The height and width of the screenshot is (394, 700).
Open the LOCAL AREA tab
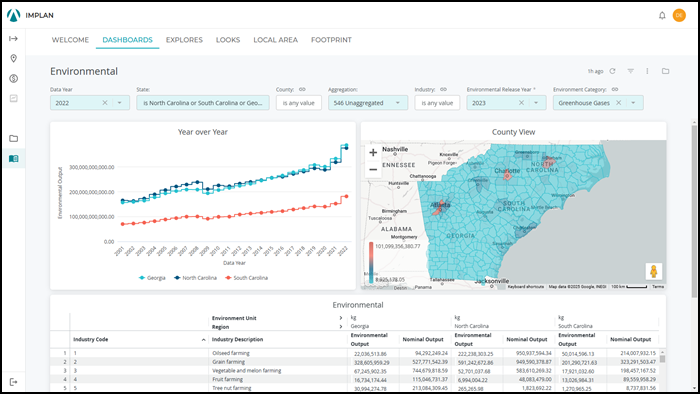[x=275, y=40]
